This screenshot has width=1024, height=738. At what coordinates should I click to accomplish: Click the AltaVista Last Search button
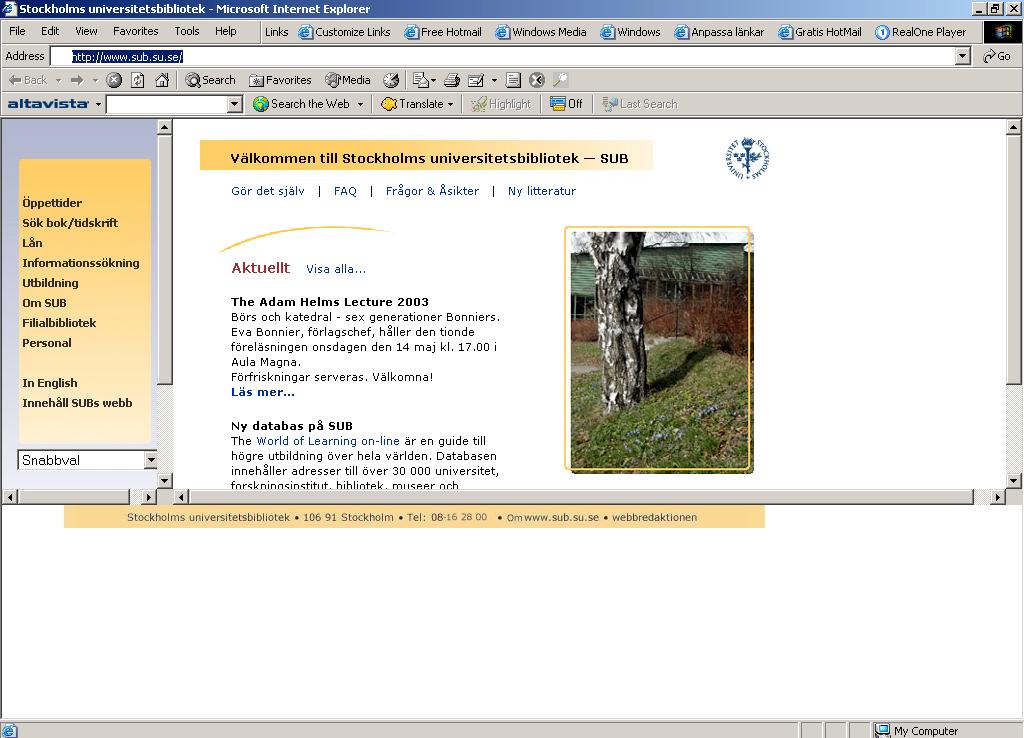coord(640,104)
